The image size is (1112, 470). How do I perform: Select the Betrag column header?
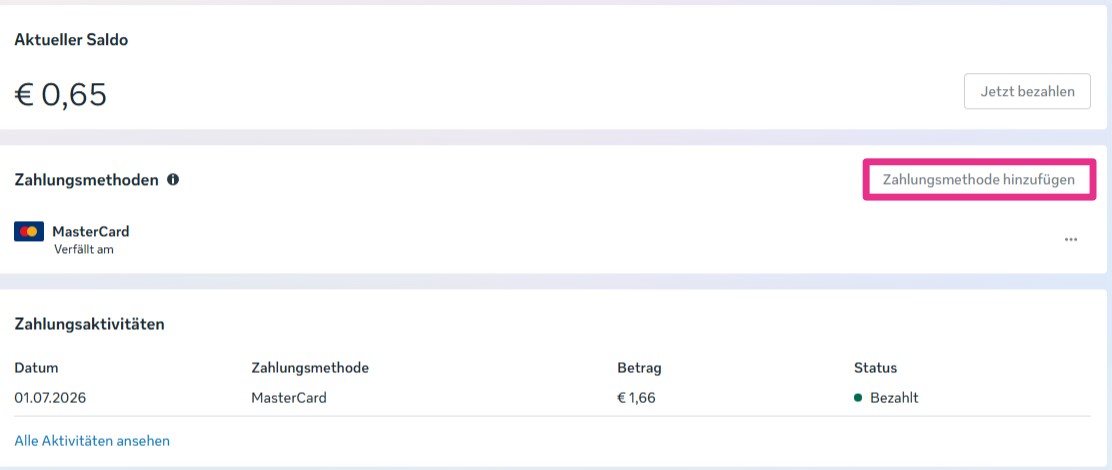639,368
